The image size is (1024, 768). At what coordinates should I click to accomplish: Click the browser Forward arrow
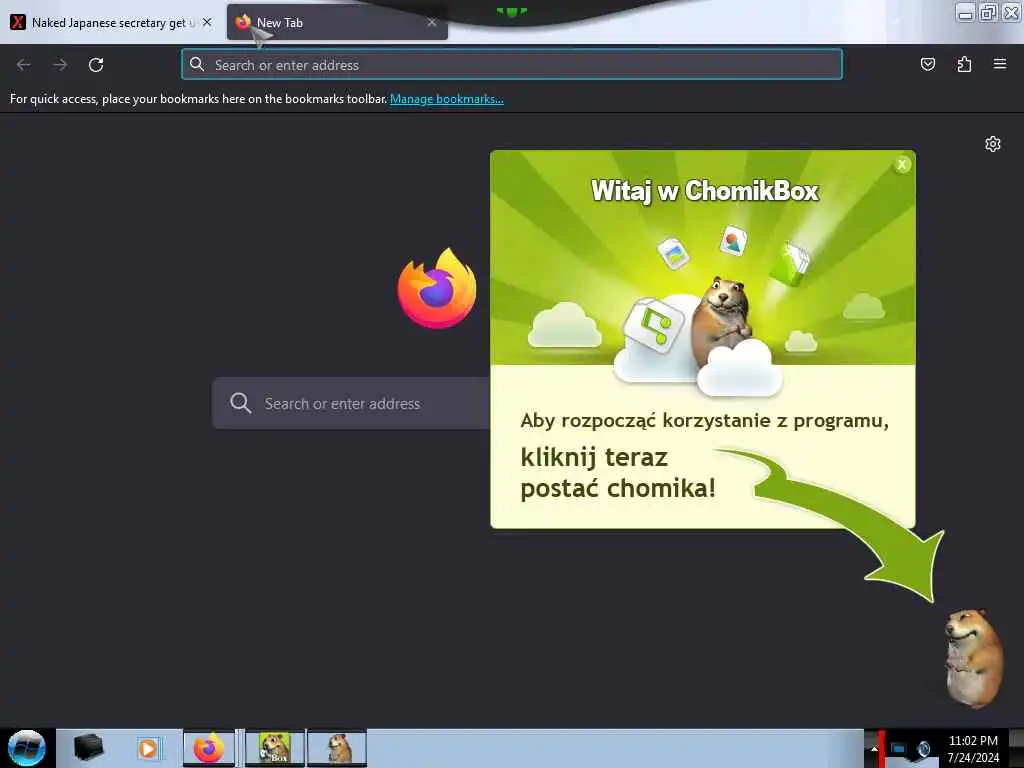[60, 65]
